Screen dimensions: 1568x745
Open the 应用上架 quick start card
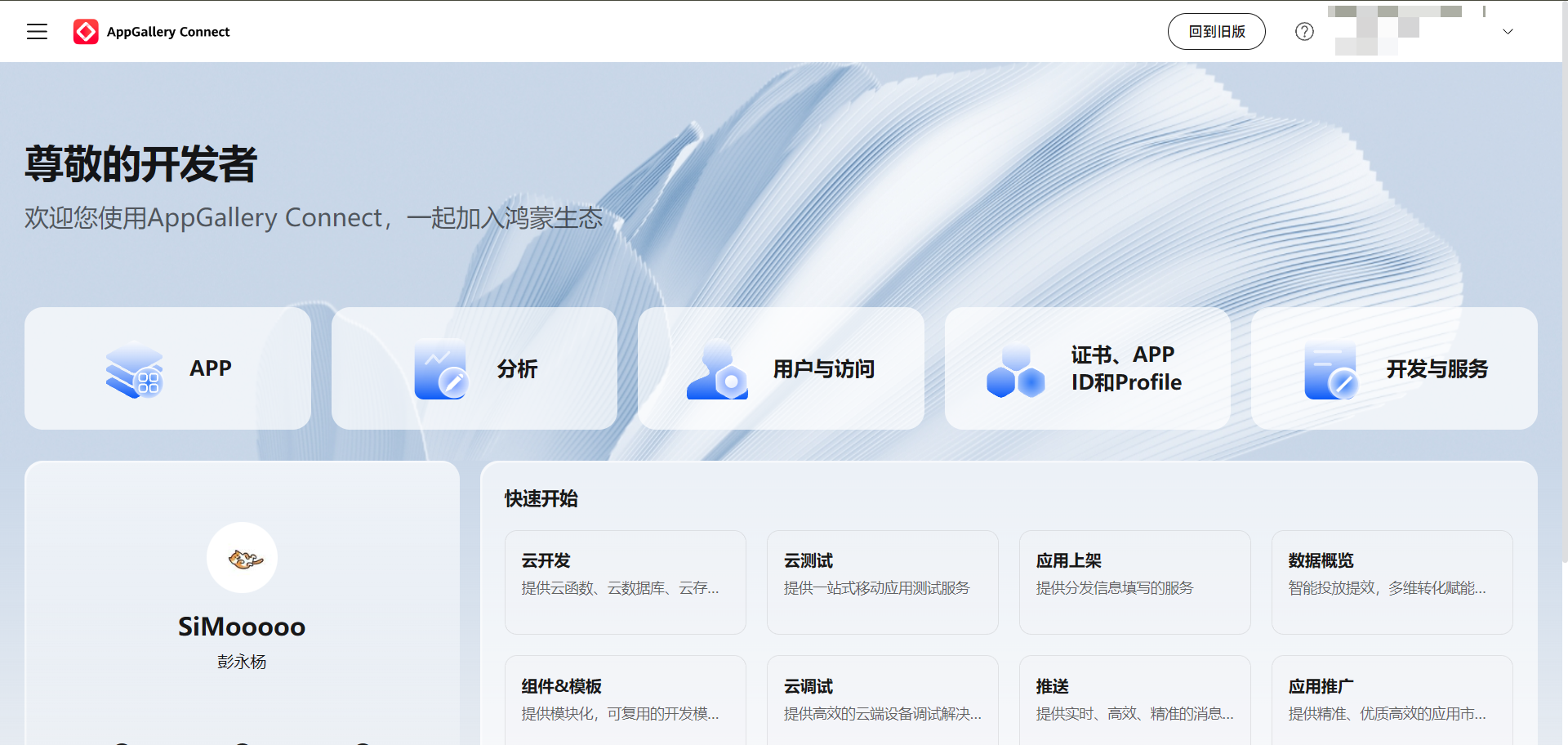tap(1134, 582)
